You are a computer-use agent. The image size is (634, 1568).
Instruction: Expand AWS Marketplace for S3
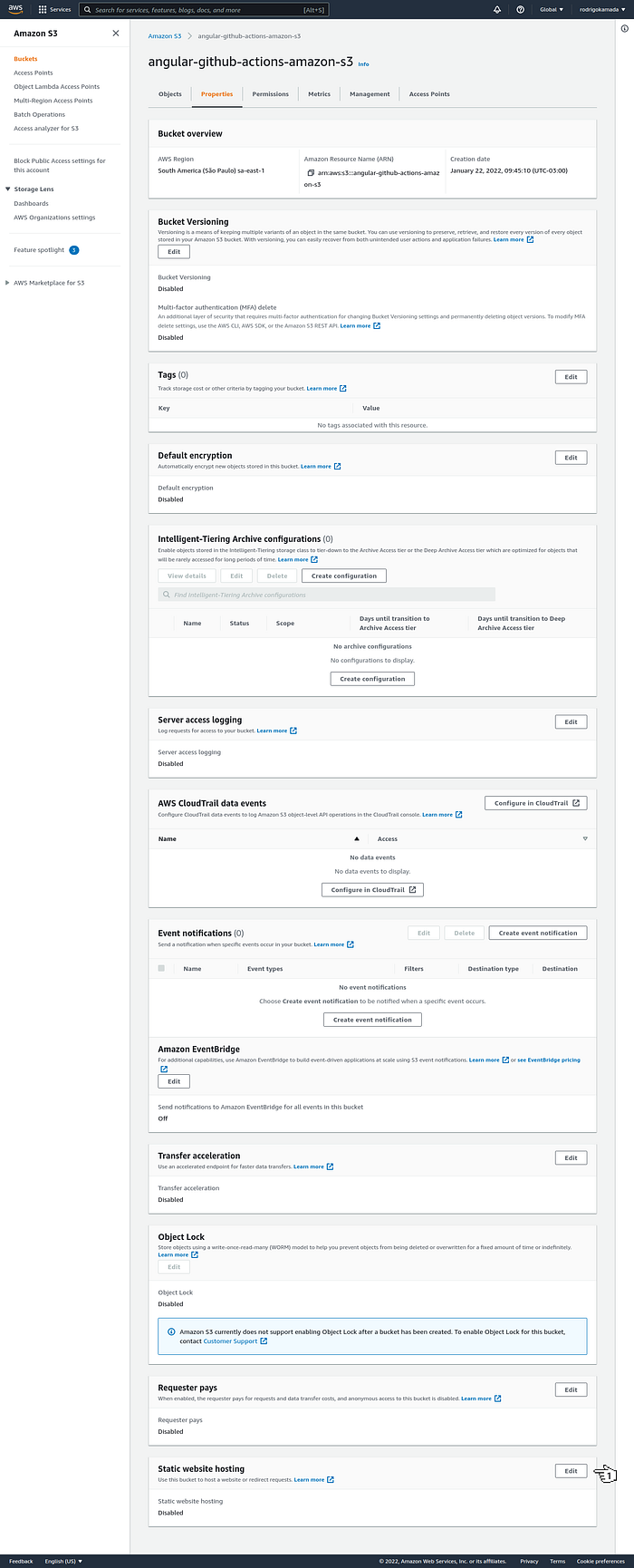tap(8, 283)
